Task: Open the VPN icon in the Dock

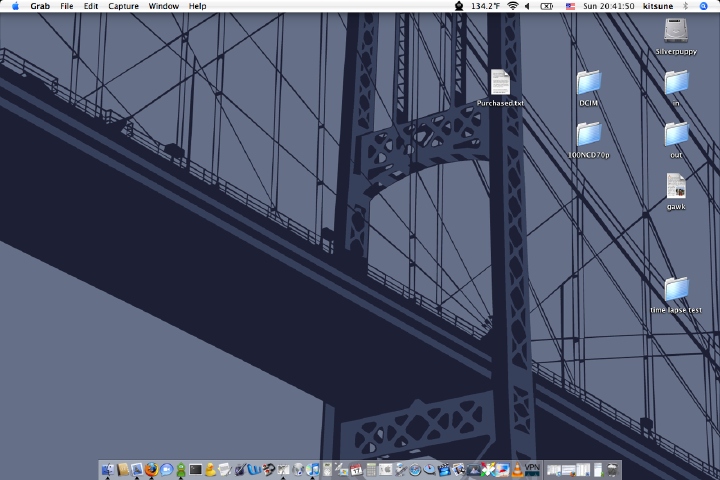Action: tap(532, 470)
